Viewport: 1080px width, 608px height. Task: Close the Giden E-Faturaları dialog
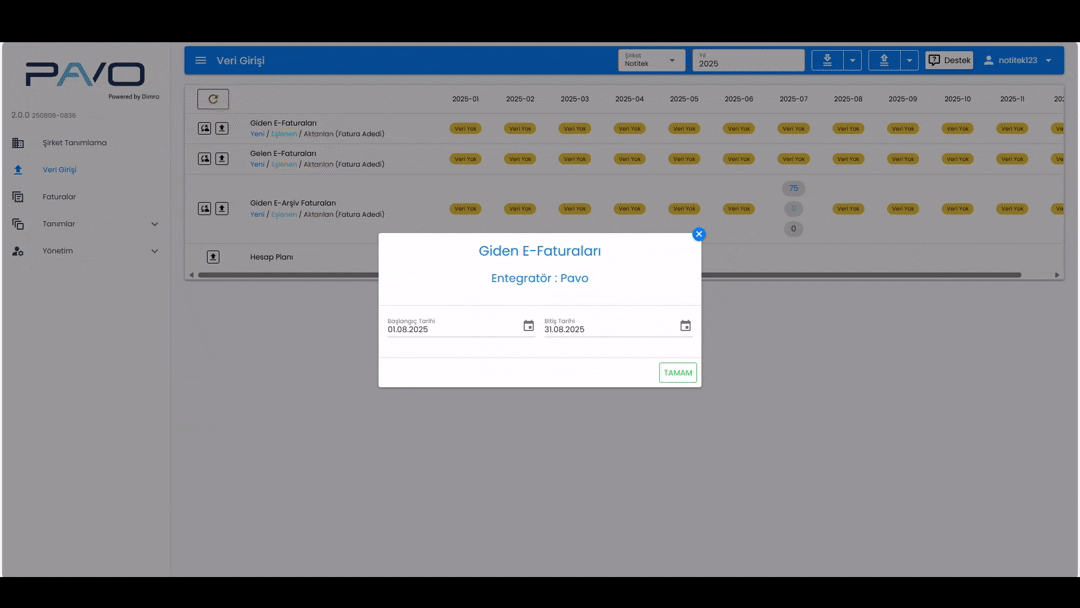click(x=699, y=234)
